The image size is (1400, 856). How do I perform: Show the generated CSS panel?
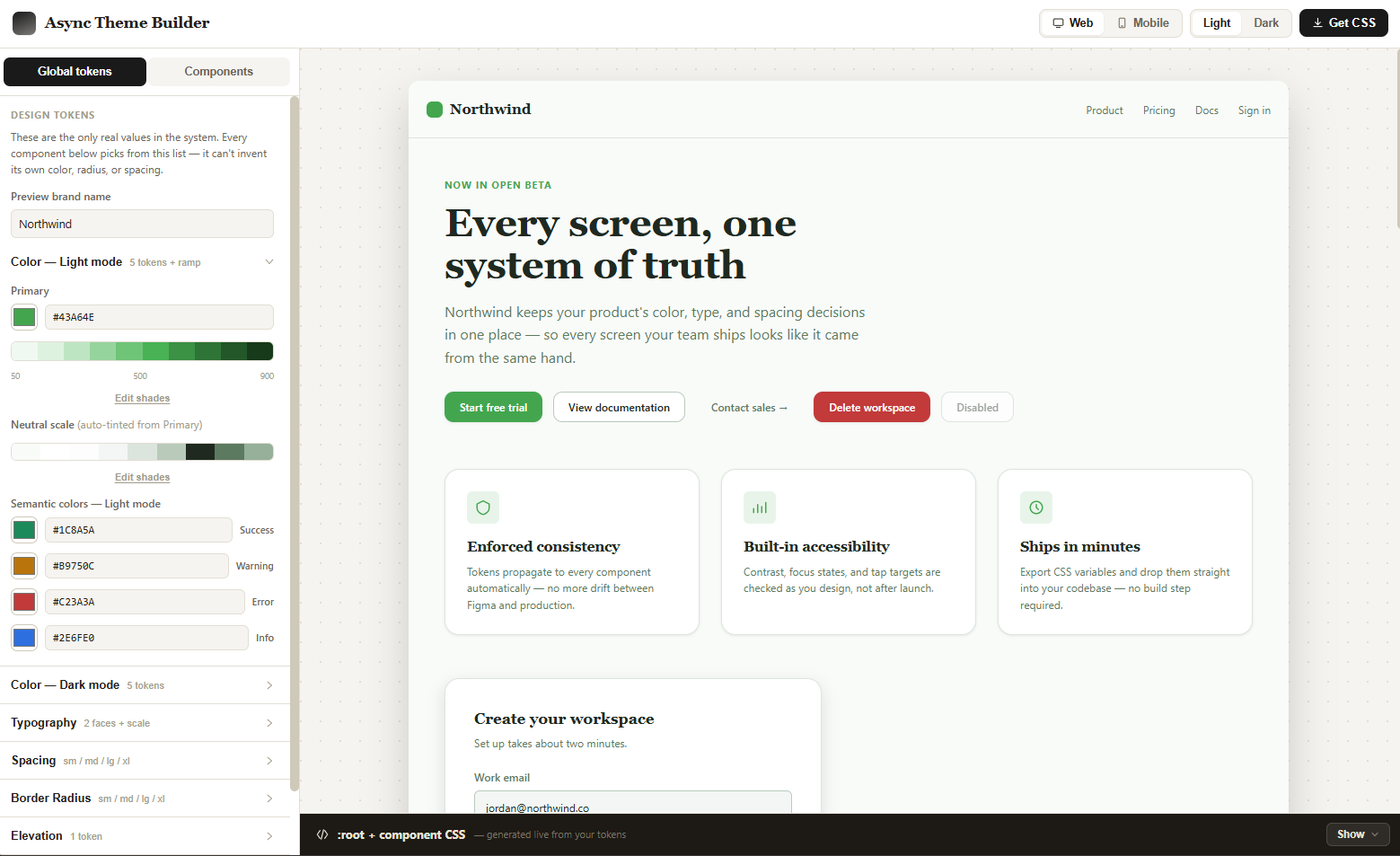pyautogui.click(x=1357, y=834)
